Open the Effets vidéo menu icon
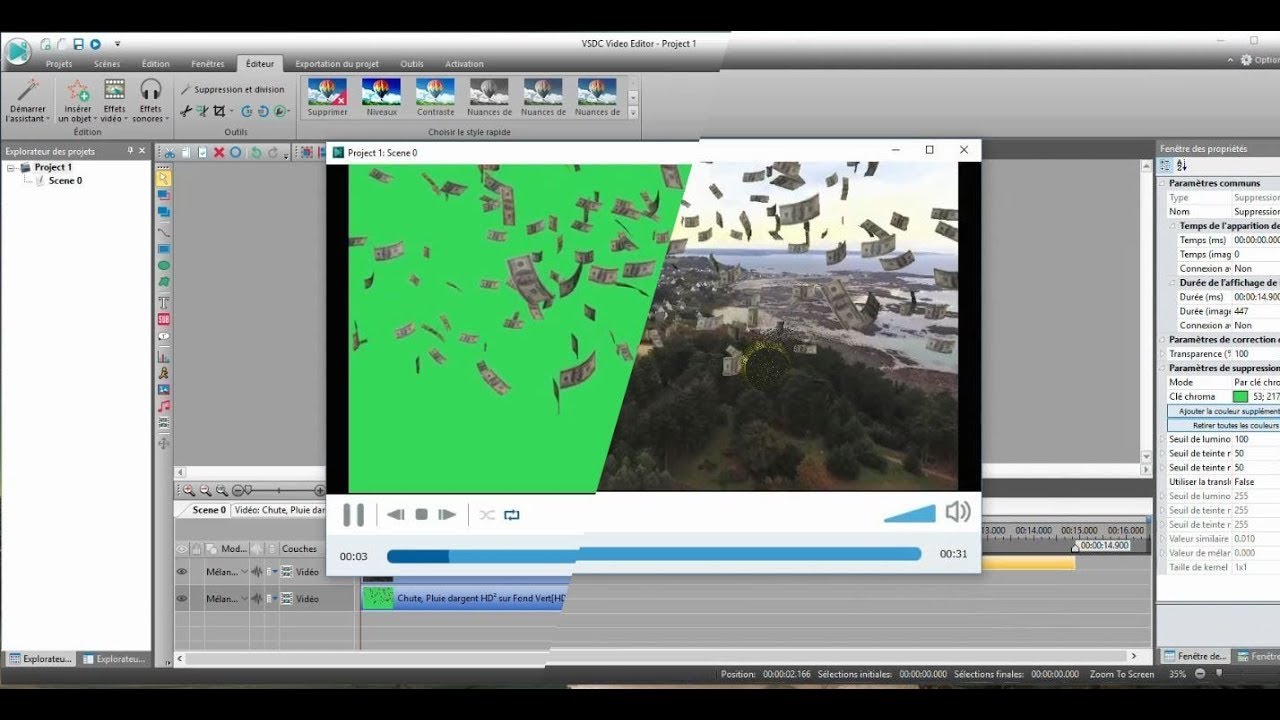The height and width of the screenshot is (720, 1280). pos(114,90)
